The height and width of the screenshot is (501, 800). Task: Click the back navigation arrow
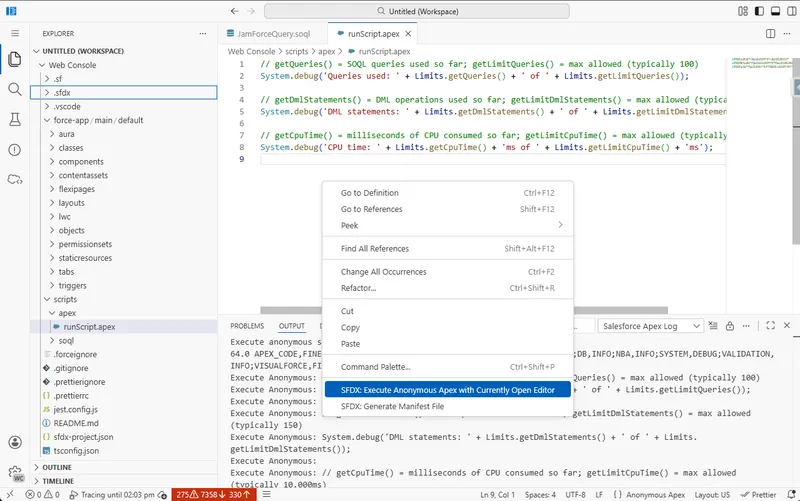coord(234,11)
